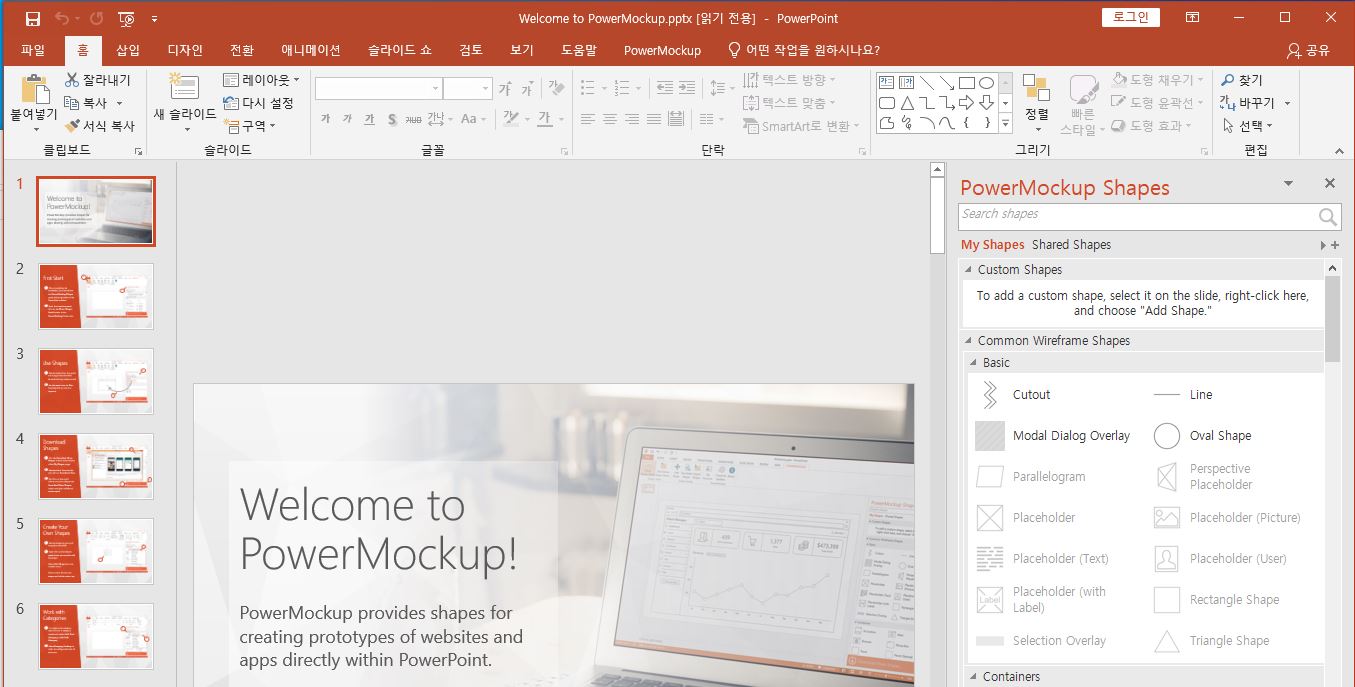Close the PowerMockup Shapes pane
The height and width of the screenshot is (687, 1355).
1330,184
